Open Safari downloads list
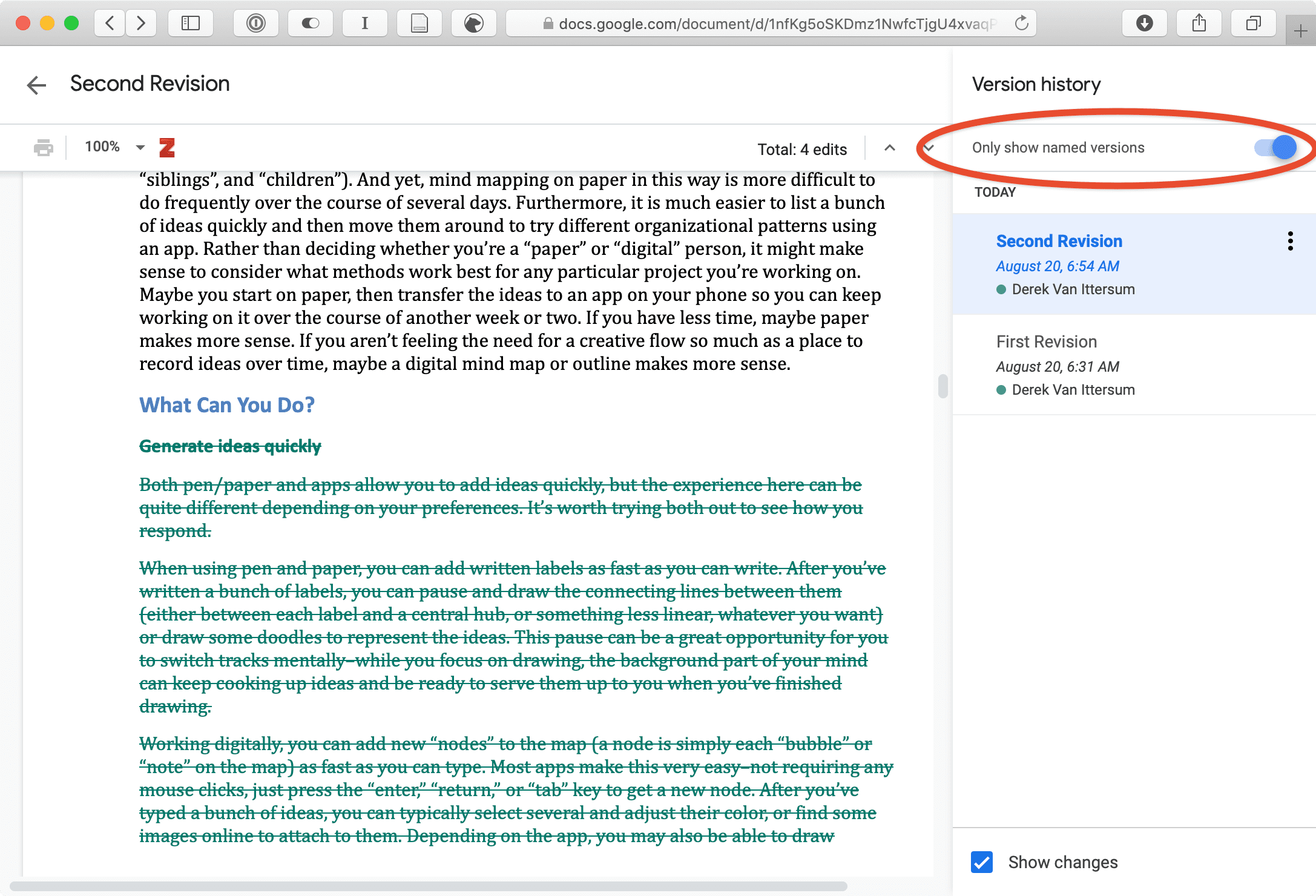 [1145, 23]
